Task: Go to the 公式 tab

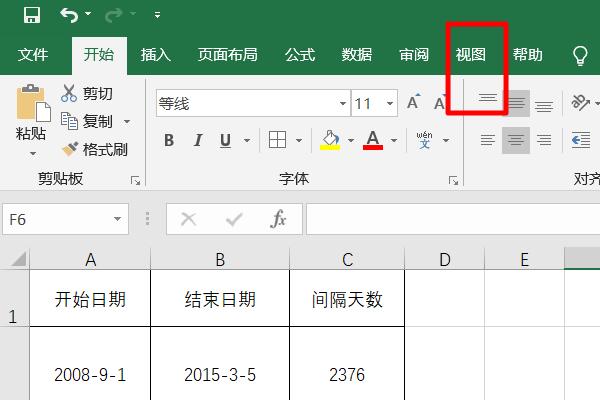Action: point(300,55)
